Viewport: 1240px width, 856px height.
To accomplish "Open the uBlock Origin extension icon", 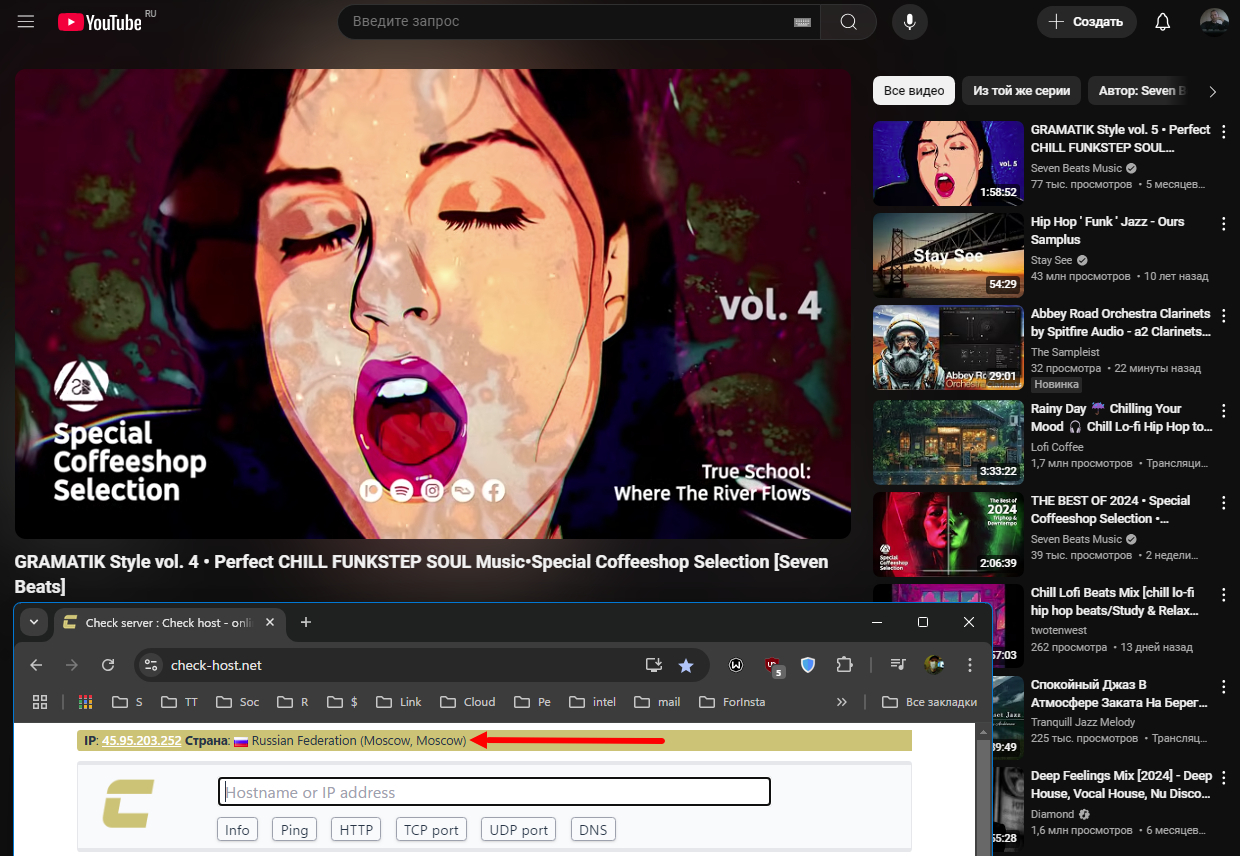I will coord(772,665).
